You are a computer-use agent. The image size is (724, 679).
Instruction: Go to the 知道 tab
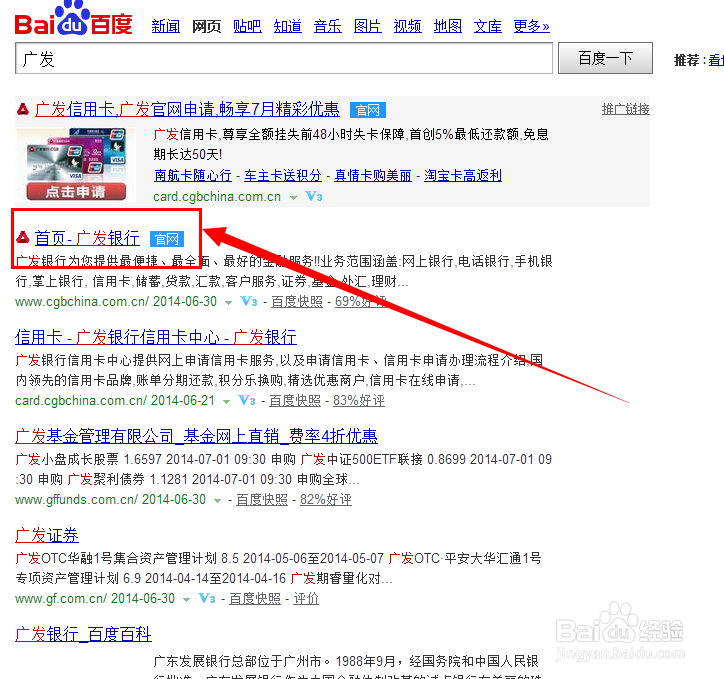287,26
